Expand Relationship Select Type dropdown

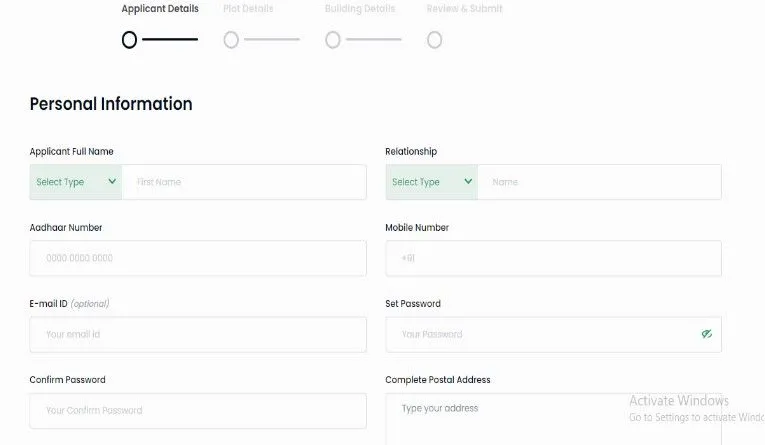431,182
